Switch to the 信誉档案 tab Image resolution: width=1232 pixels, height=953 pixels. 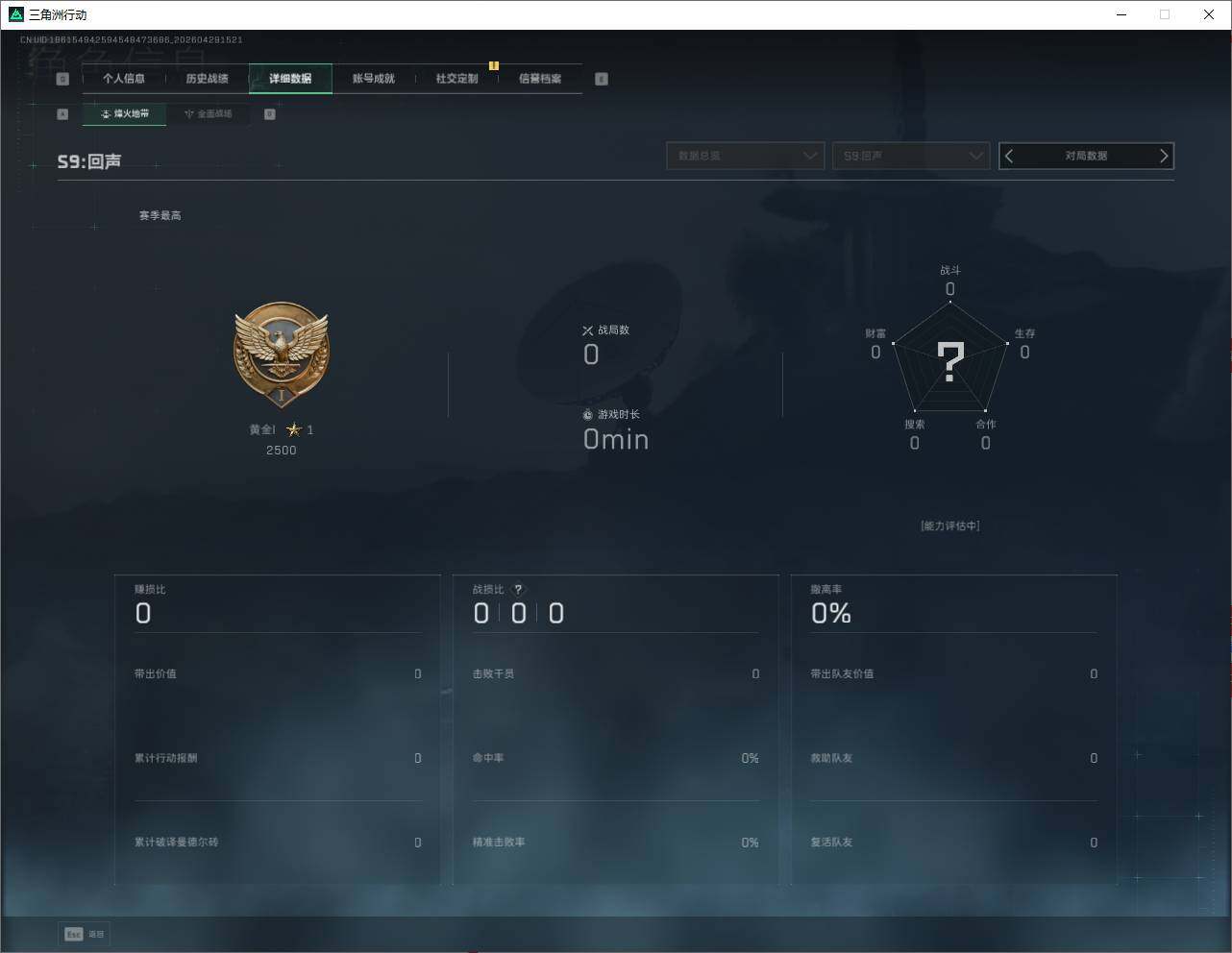pos(540,79)
